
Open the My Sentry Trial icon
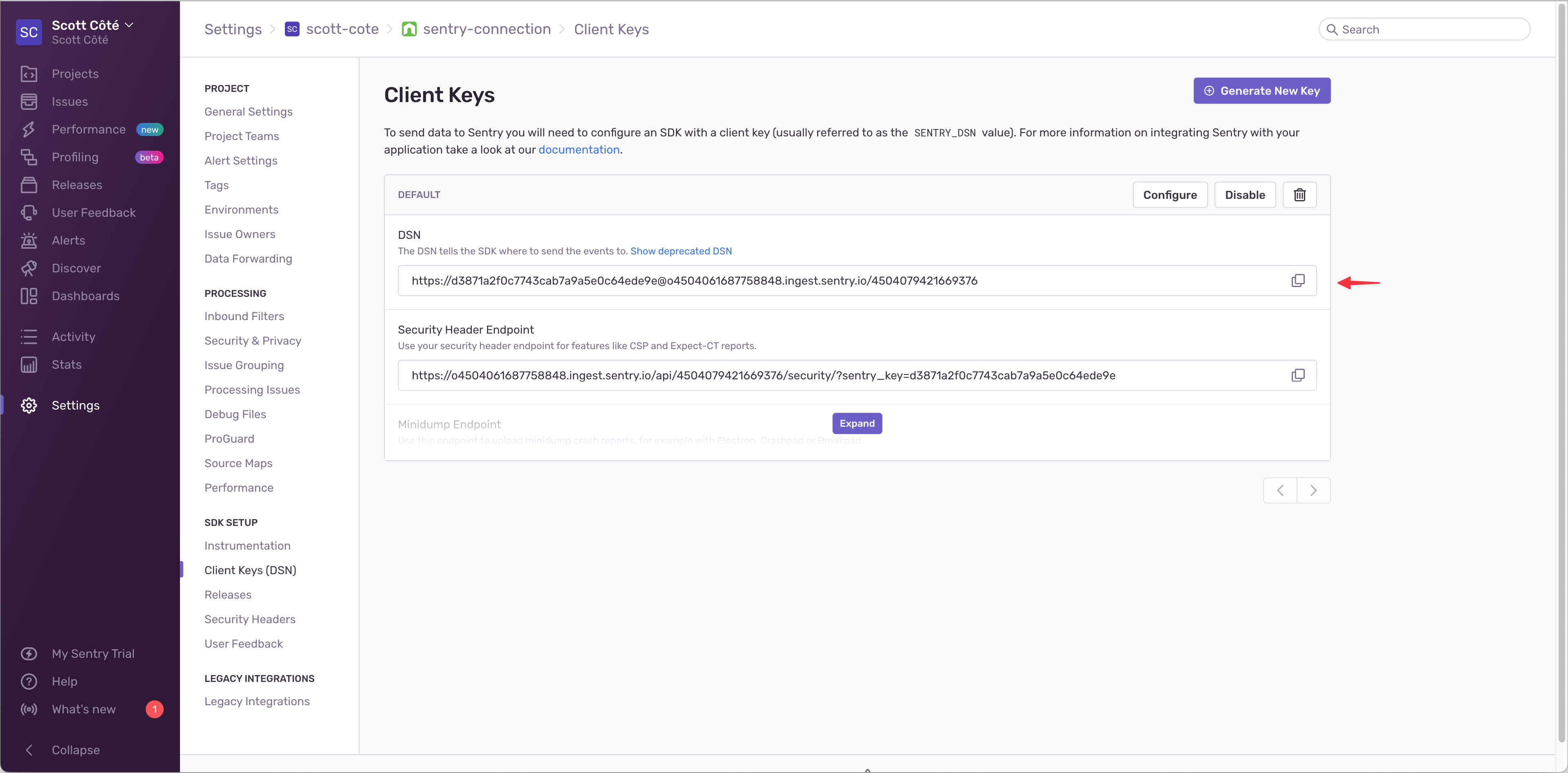coord(29,654)
